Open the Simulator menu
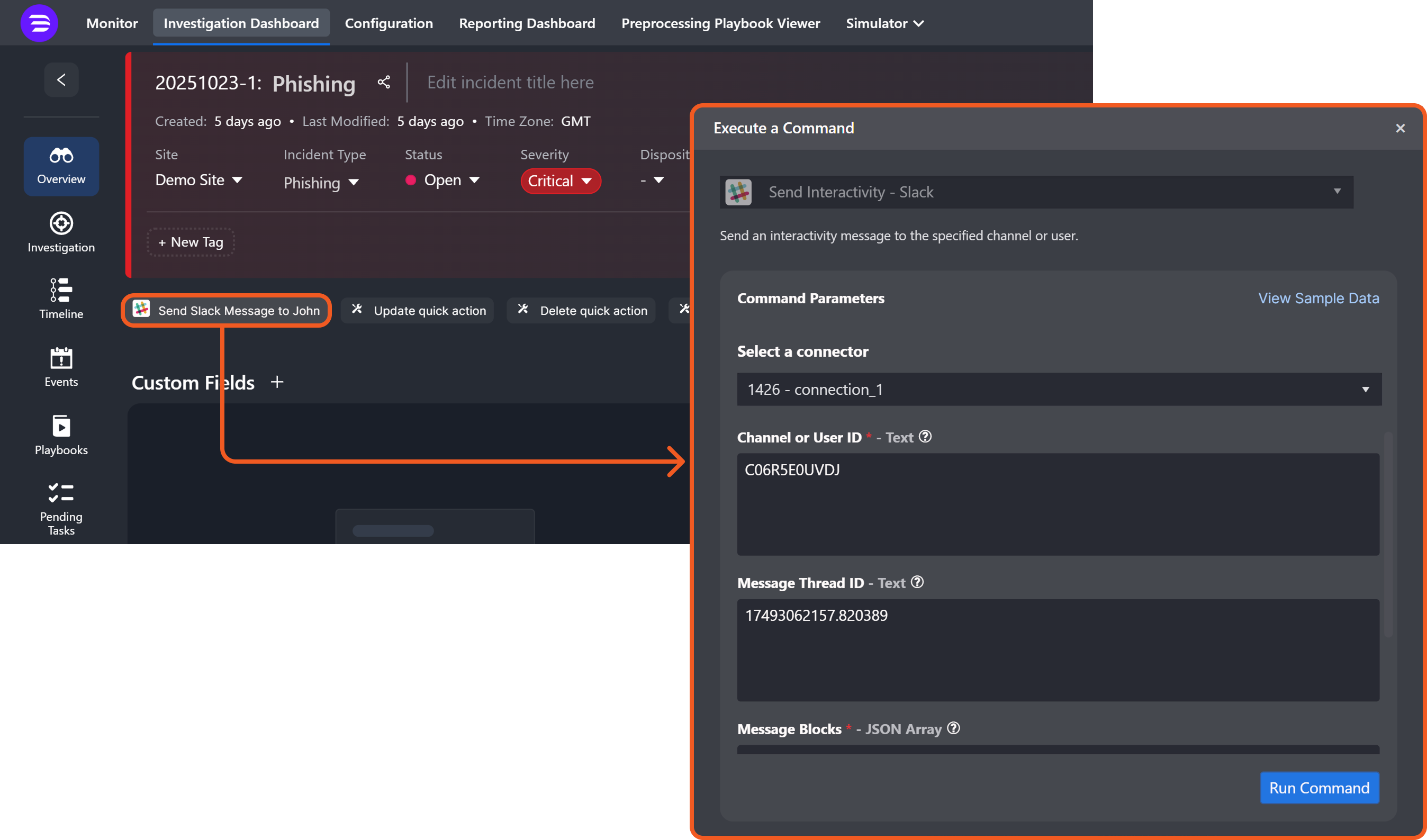The image size is (1427, 840). pyautogui.click(x=884, y=23)
